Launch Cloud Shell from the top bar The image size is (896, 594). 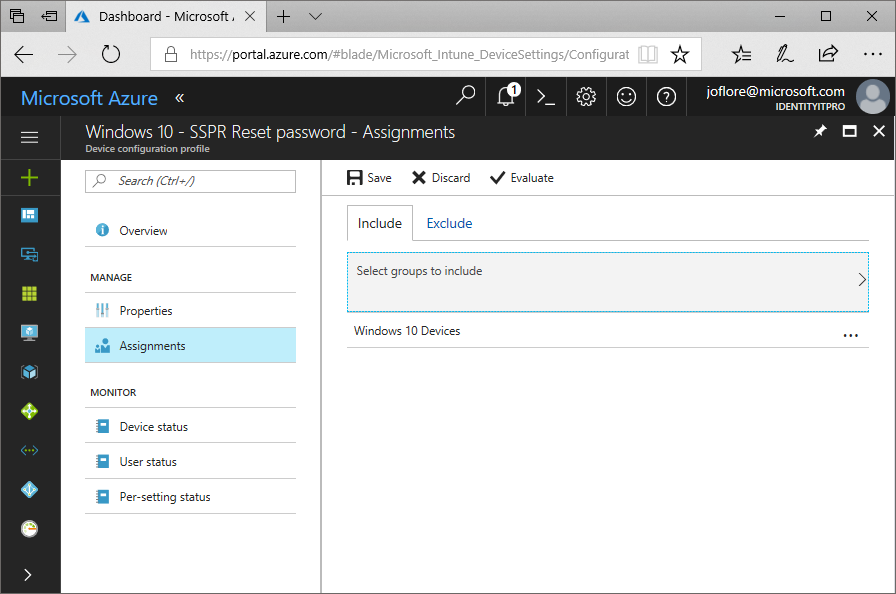[x=546, y=97]
